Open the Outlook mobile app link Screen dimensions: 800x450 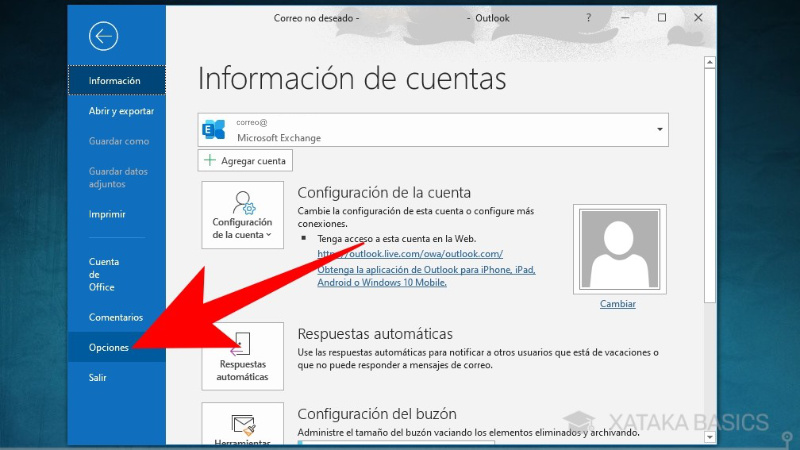click(x=426, y=276)
